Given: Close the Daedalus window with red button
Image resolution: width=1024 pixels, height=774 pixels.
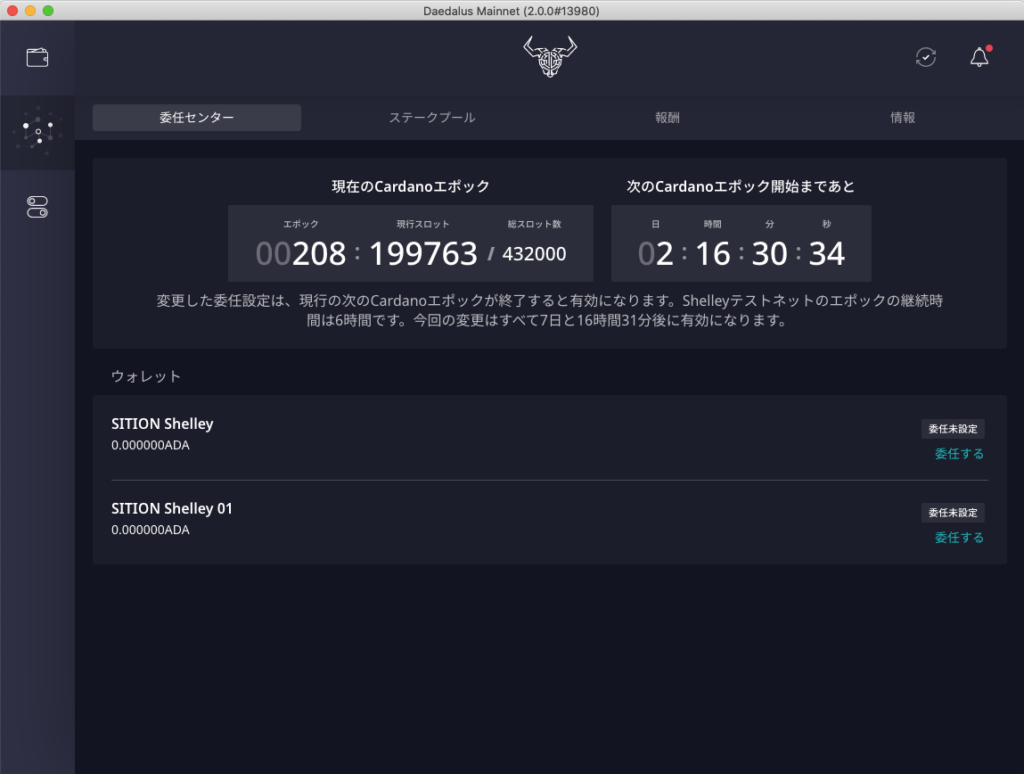Looking at the screenshot, I should [x=12, y=10].
